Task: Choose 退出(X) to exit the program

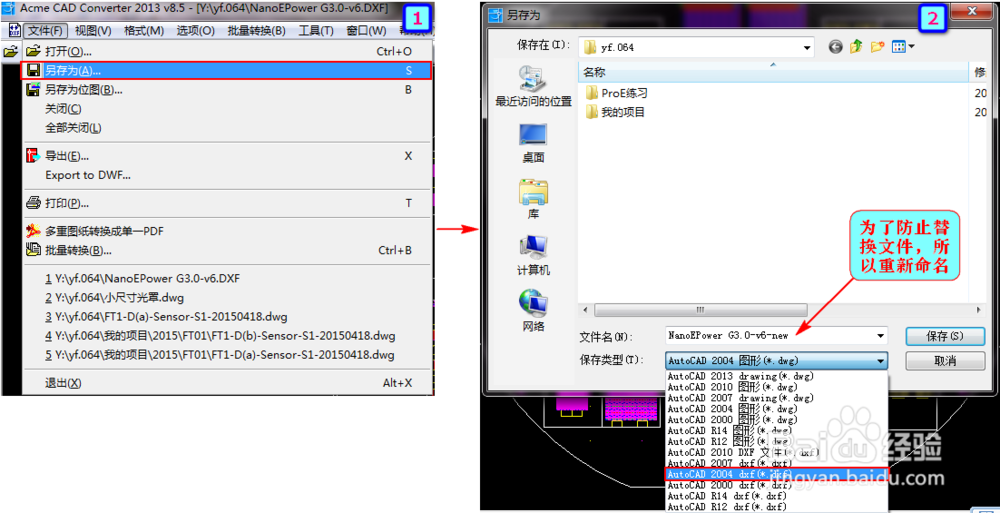Action: pyautogui.click(x=228, y=383)
